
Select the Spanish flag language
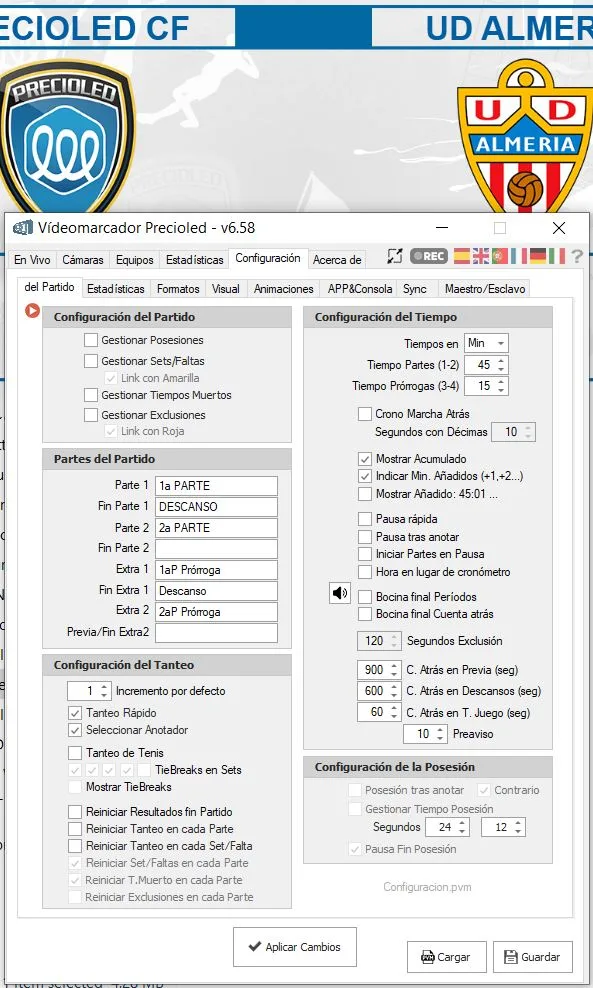click(461, 256)
